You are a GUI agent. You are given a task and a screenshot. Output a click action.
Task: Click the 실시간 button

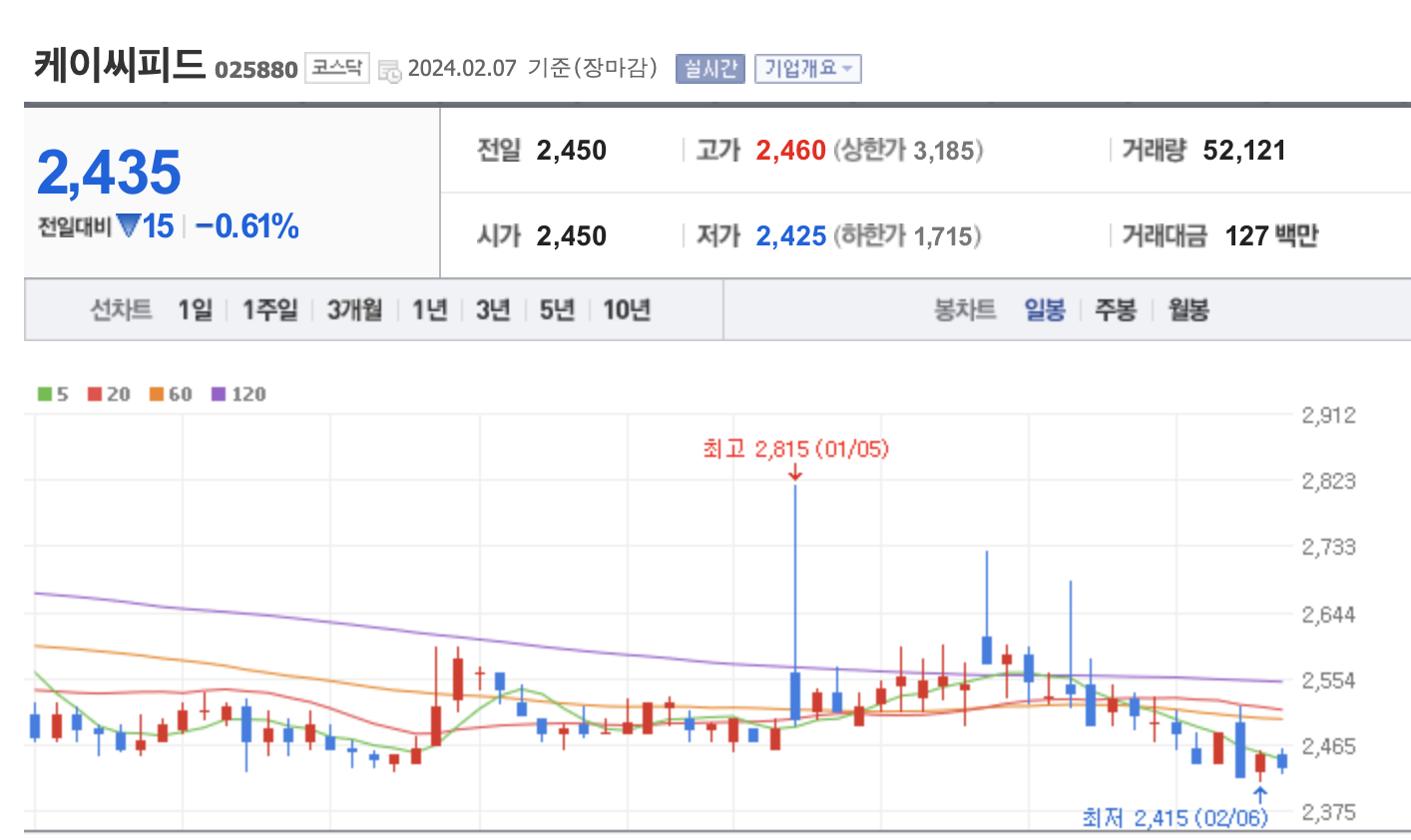(x=710, y=68)
